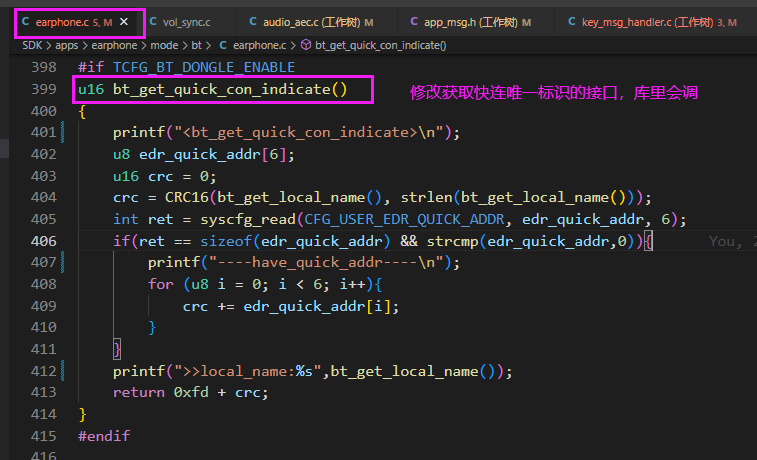
Task: Click the C file icon on vol_sync.c tab
Action: (x=153, y=22)
